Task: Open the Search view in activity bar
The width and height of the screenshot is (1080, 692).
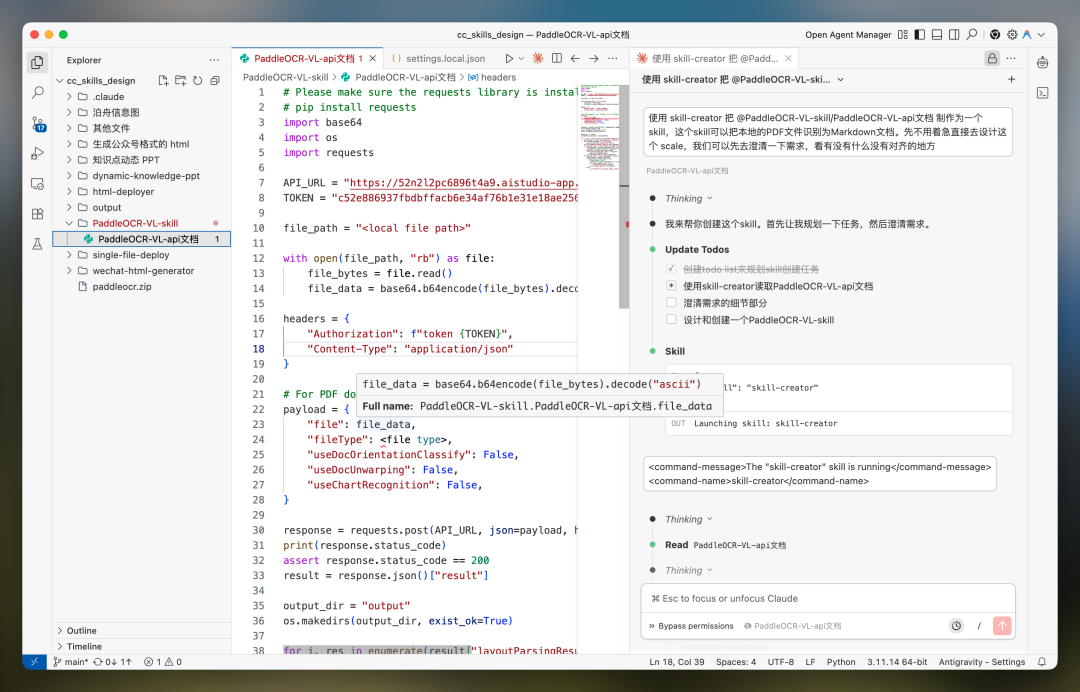Action: click(37, 92)
